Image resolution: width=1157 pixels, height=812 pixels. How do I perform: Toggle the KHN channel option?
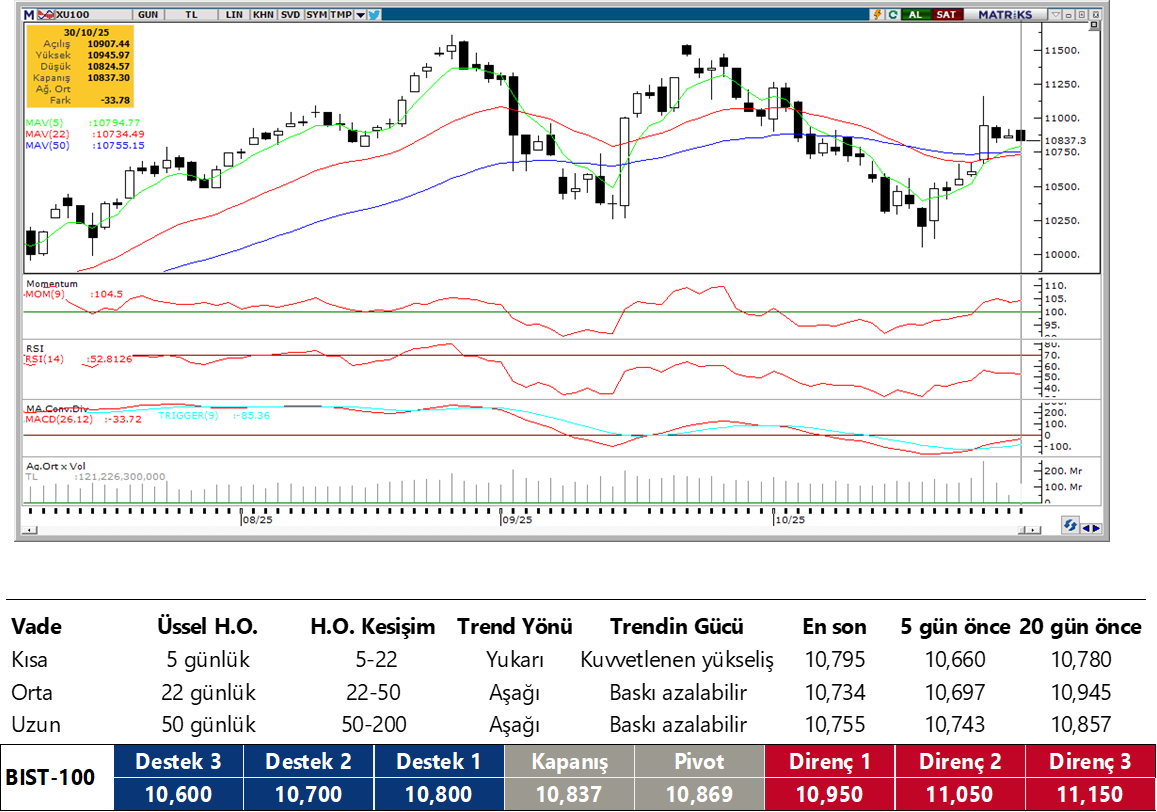[x=263, y=15]
